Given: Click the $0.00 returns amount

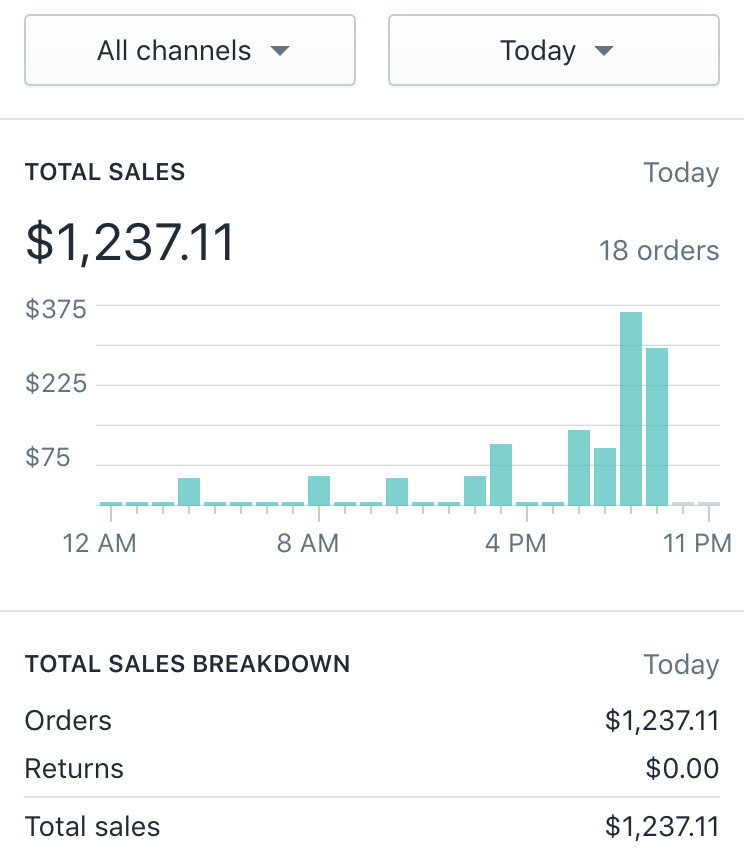Looking at the screenshot, I should pos(682,769).
